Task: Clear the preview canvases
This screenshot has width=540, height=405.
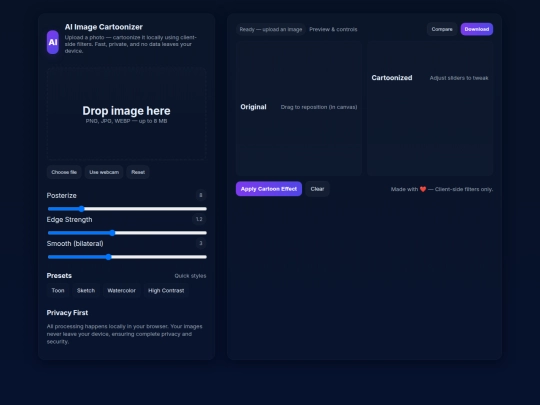Action: coord(317,189)
